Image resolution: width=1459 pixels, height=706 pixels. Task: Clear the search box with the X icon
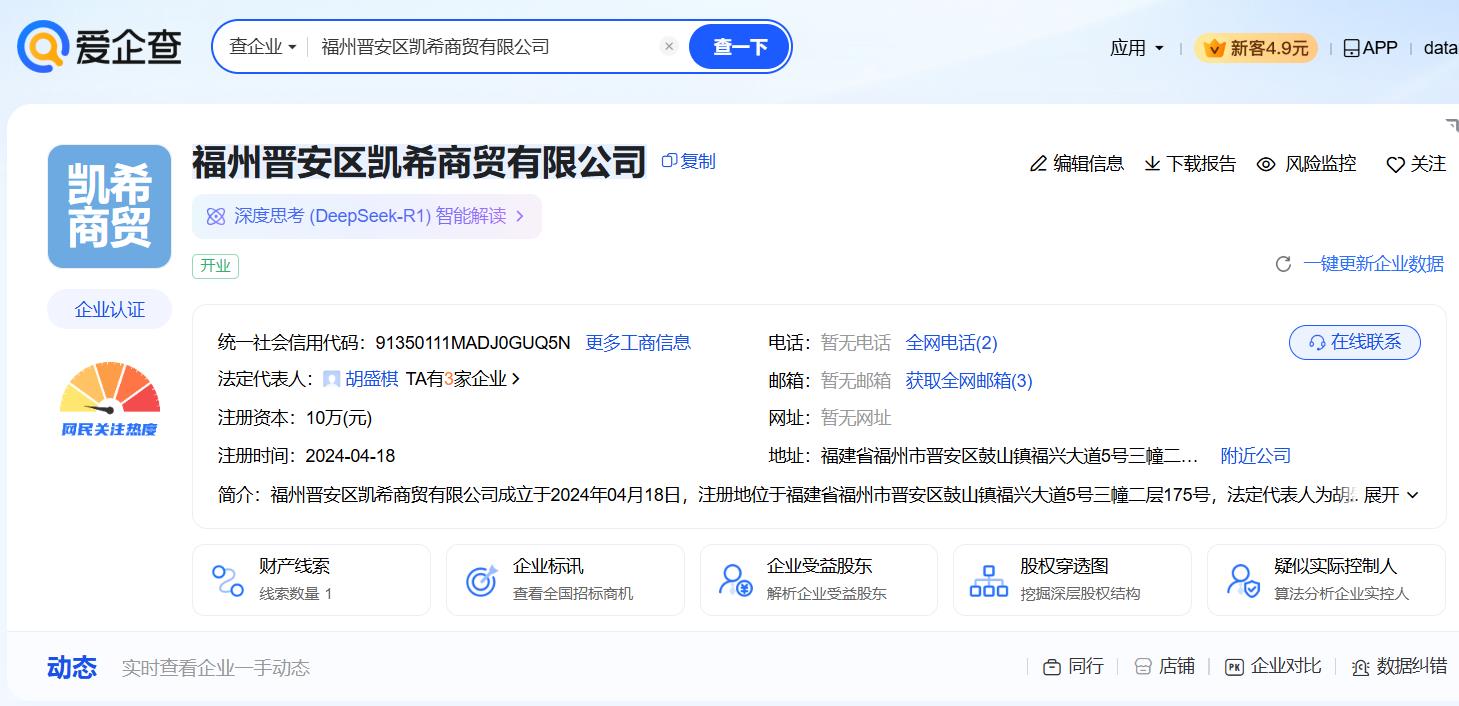pyautogui.click(x=669, y=46)
